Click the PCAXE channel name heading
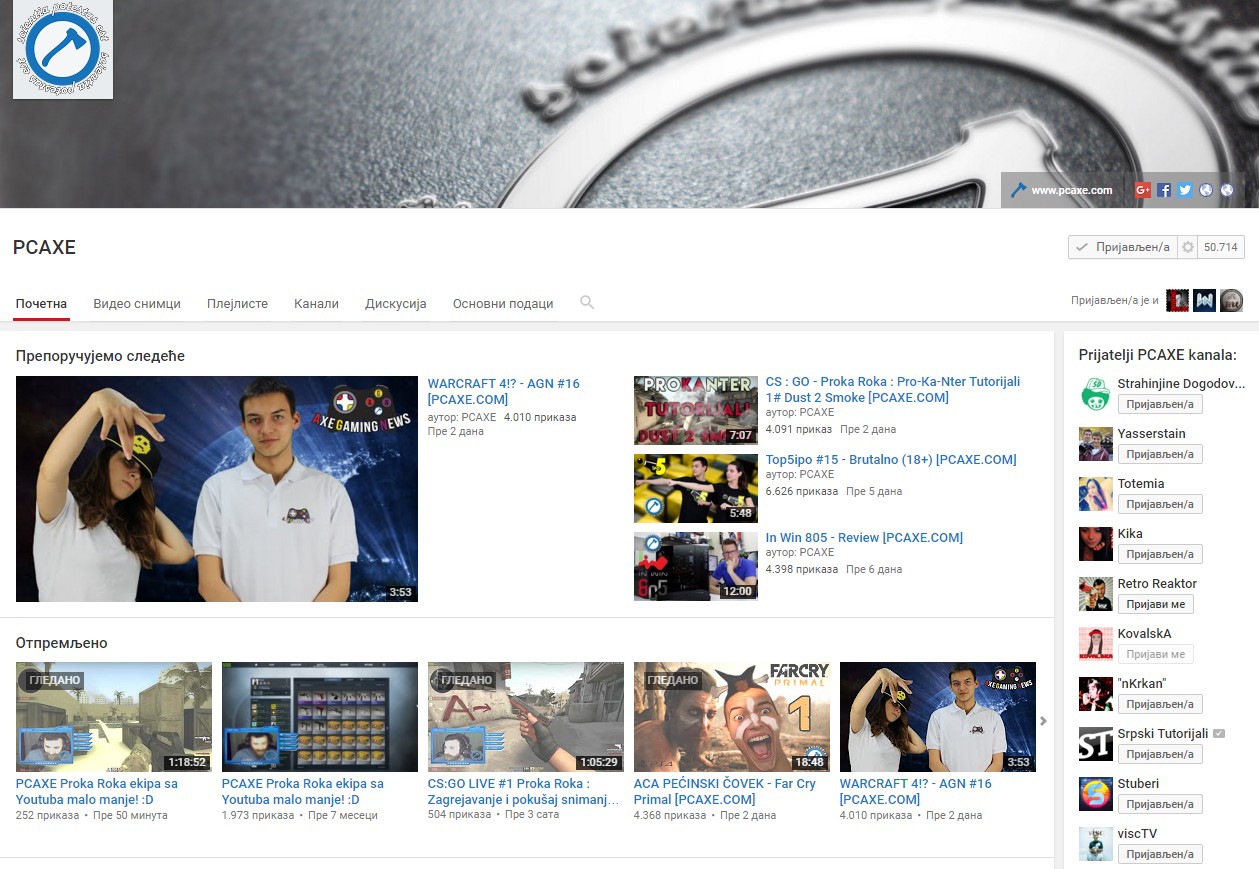 (44, 247)
